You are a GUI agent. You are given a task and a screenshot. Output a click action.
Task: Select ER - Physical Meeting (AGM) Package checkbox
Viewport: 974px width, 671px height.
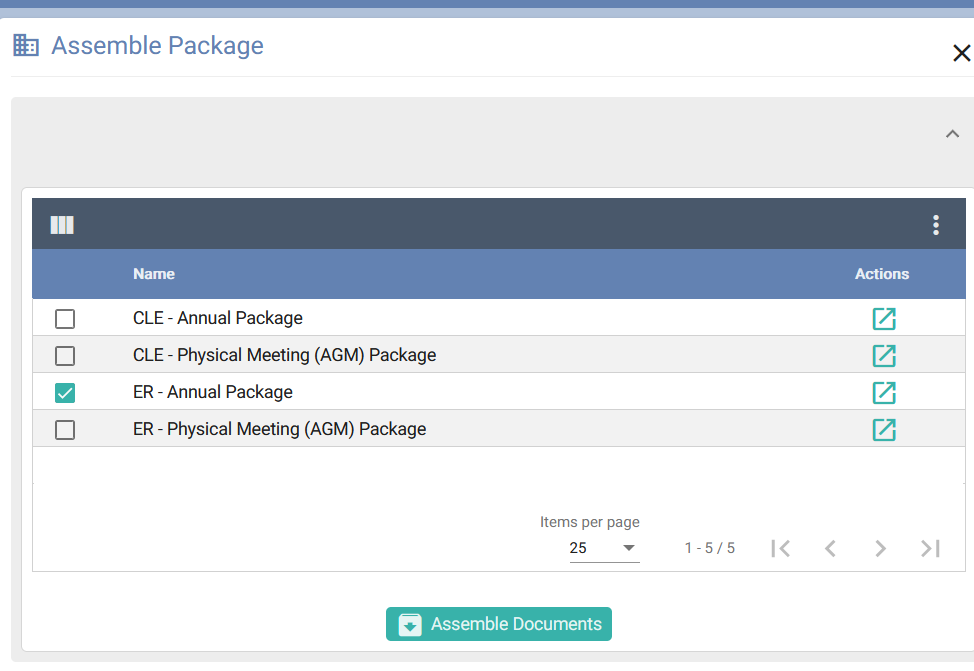coord(65,430)
